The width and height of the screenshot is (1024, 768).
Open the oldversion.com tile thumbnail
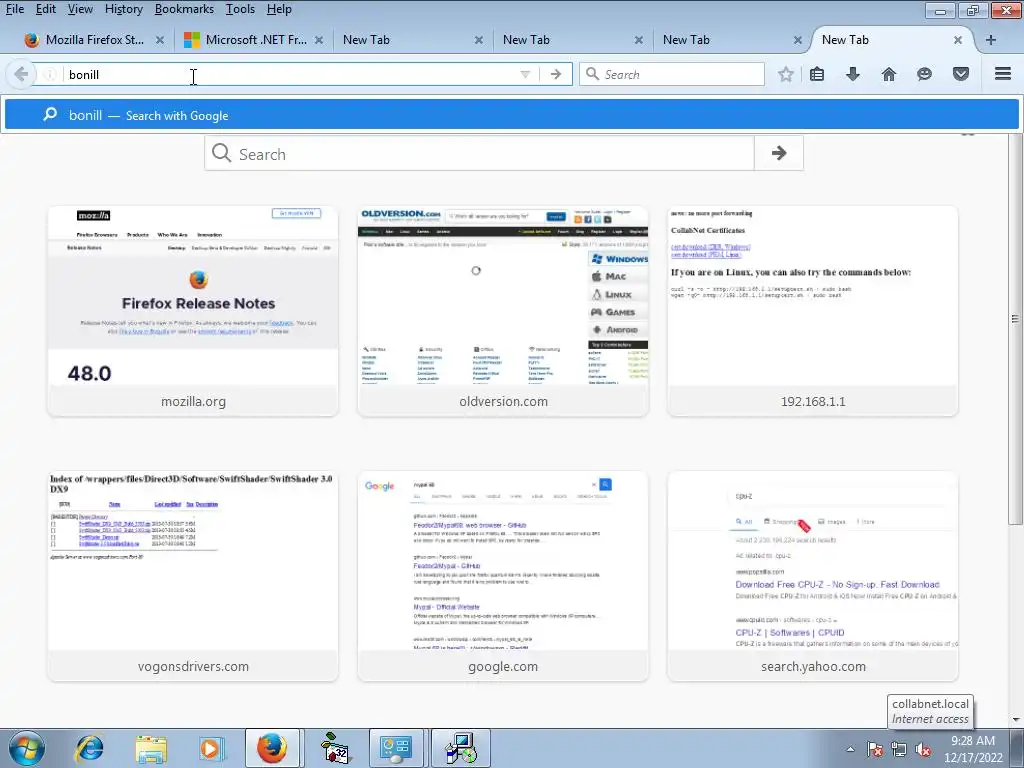(503, 296)
